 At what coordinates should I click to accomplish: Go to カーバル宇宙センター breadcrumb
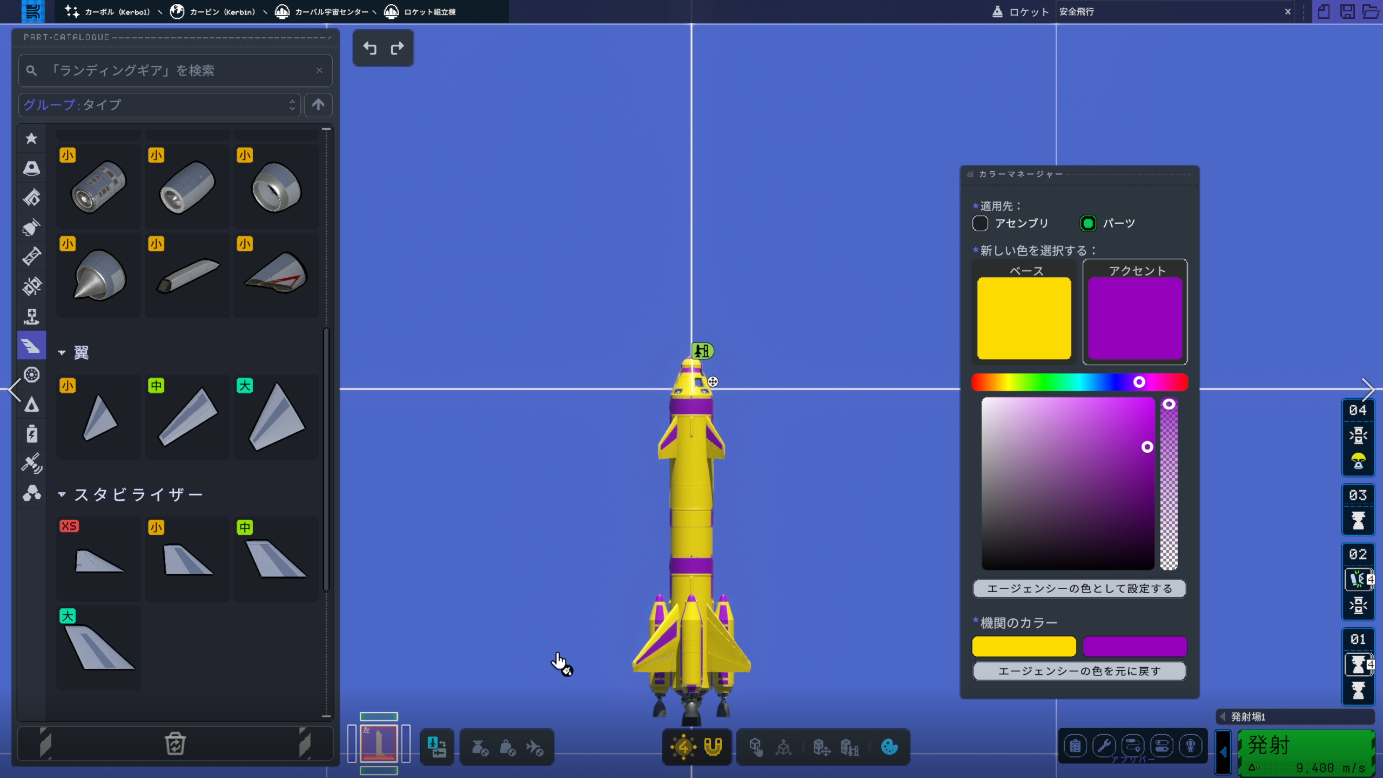click(321, 12)
